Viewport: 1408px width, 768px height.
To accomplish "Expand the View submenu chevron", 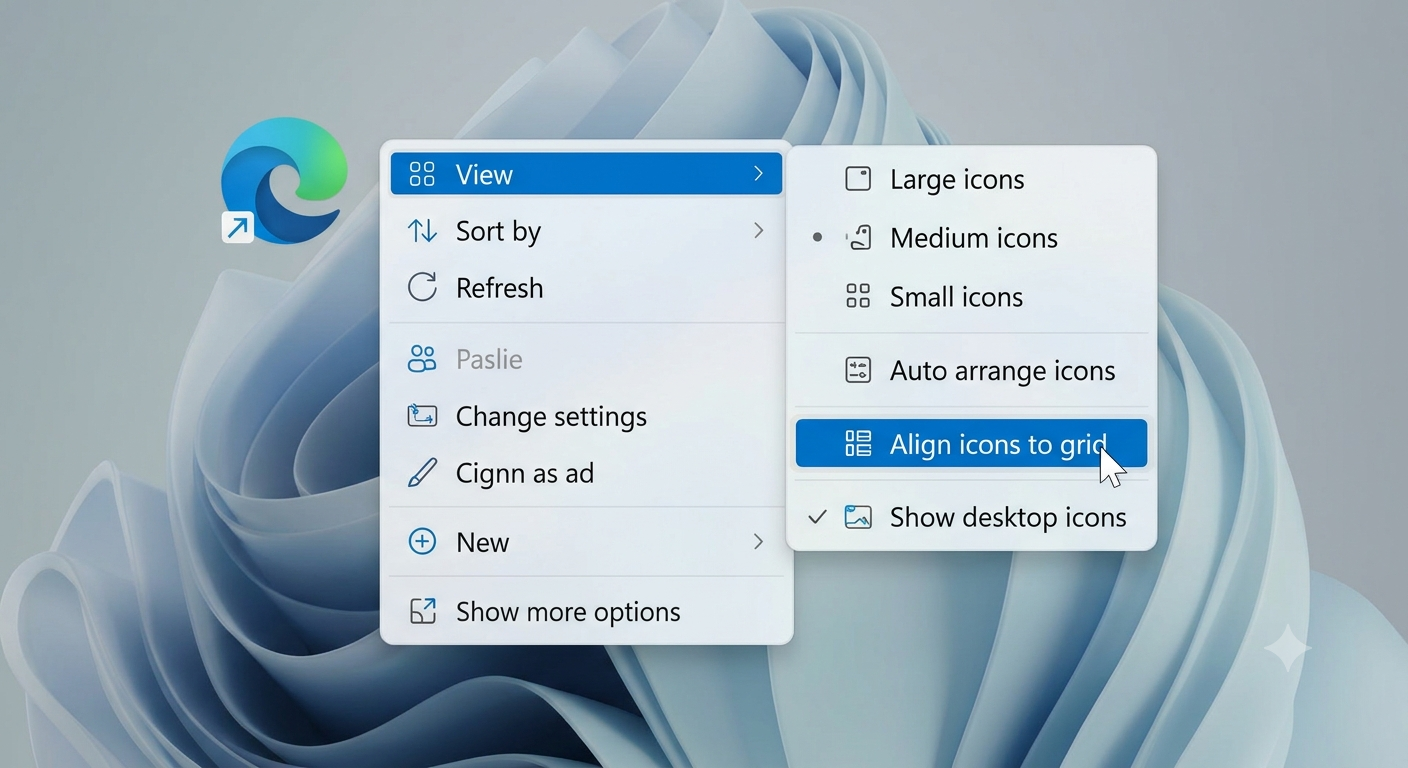I will point(759,174).
